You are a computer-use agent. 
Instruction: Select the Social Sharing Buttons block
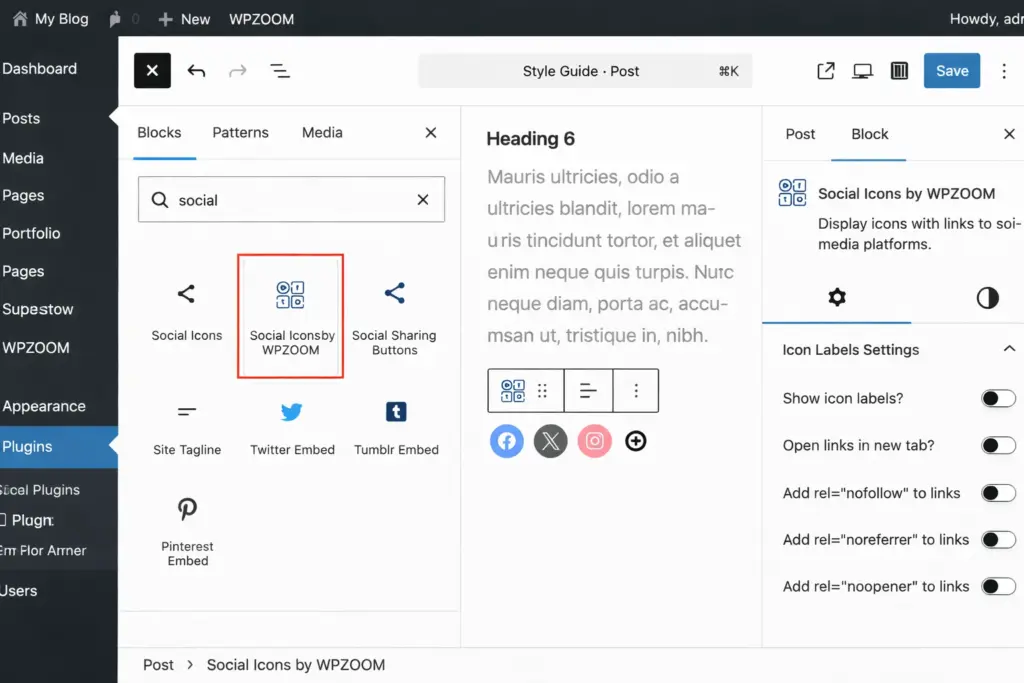tap(394, 316)
